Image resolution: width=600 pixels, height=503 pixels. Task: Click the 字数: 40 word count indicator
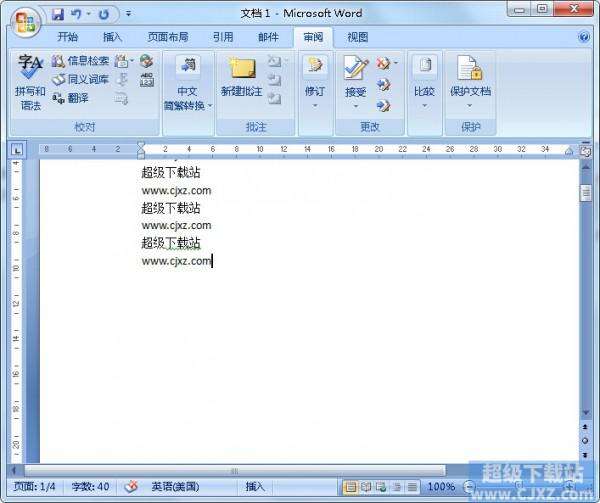pos(90,487)
